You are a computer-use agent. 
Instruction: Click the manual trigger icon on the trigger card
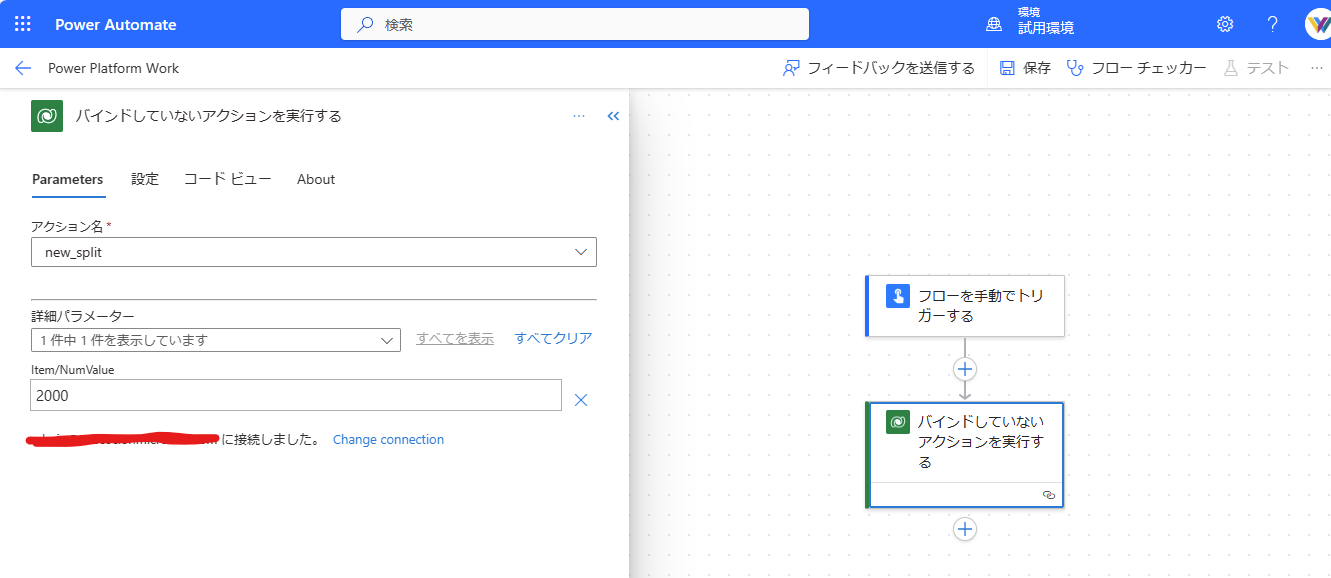(897, 296)
